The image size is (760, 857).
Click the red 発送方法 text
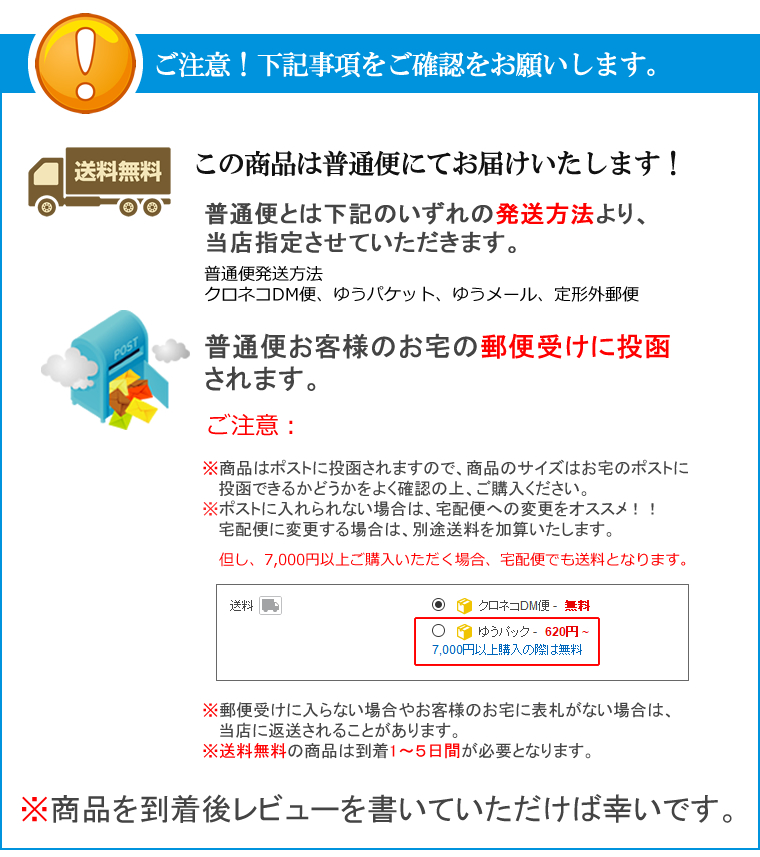coord(545,214)
